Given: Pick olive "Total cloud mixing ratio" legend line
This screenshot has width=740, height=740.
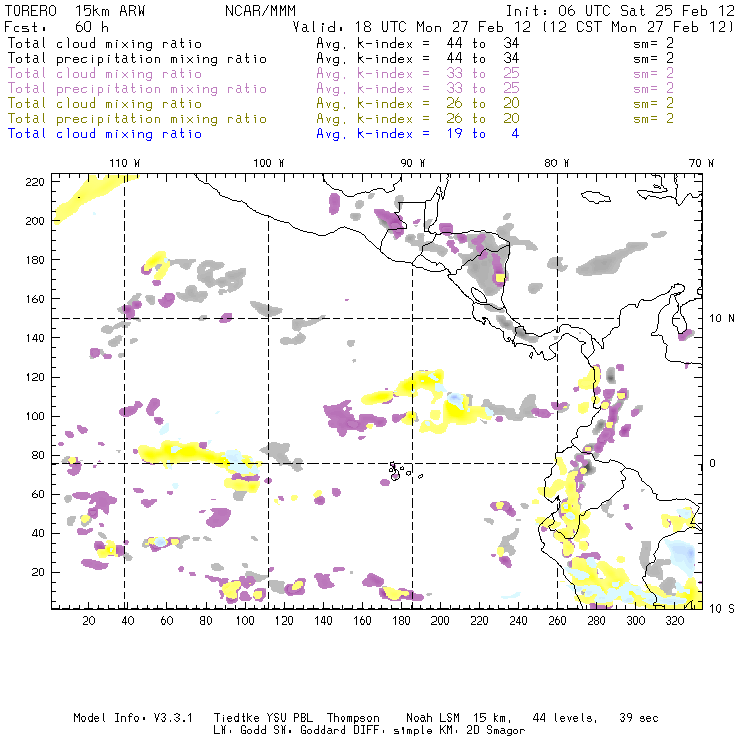Looking at the screenshot, I should pyautogui.click(x=105, y=104).
